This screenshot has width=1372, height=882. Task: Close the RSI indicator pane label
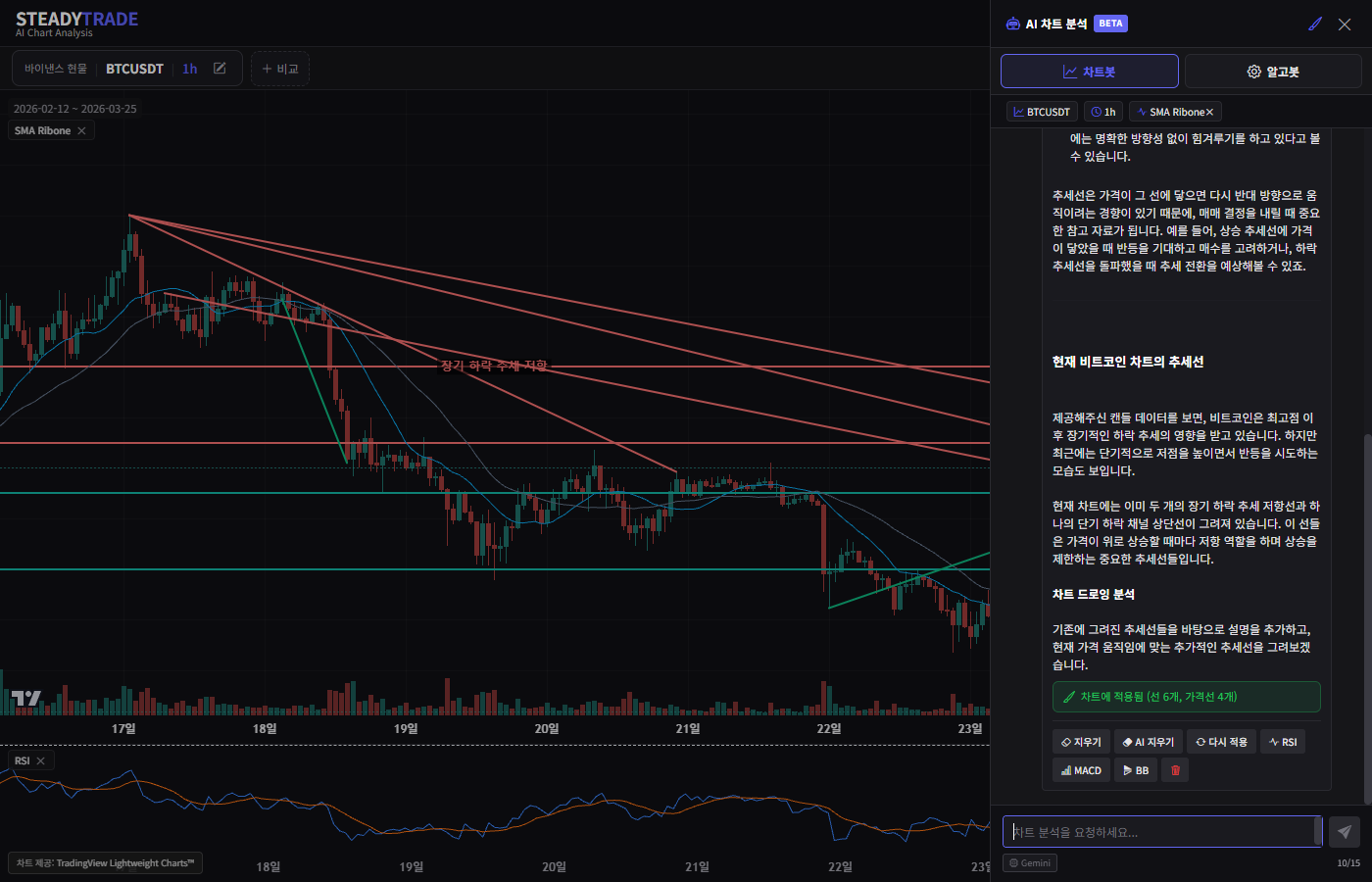[x=40, y=760]
